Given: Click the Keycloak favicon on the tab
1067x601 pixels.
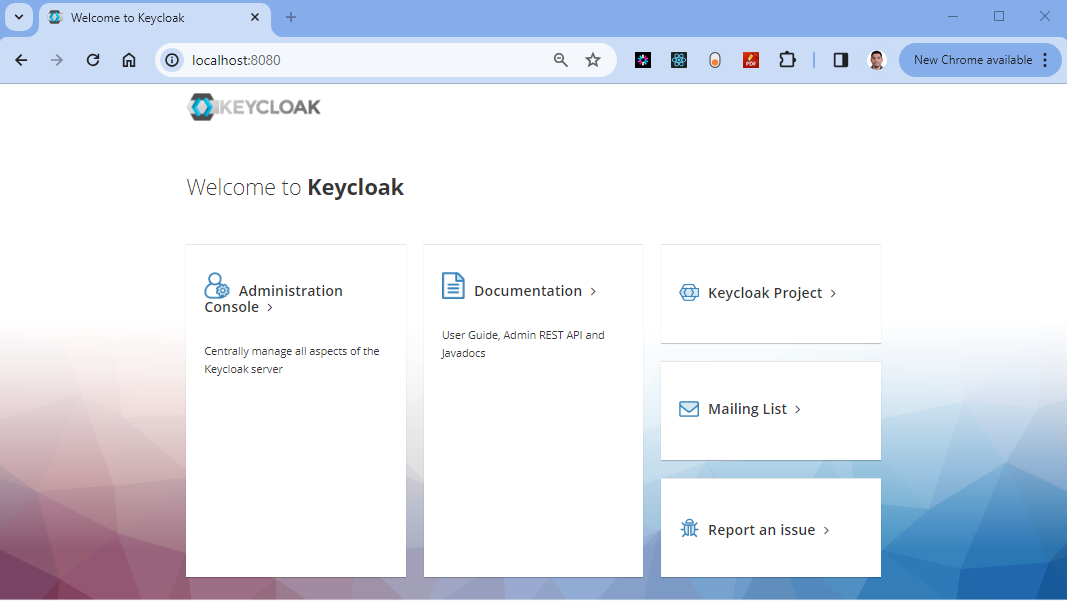Looking at the screenshot, I should tap(55, 18).
